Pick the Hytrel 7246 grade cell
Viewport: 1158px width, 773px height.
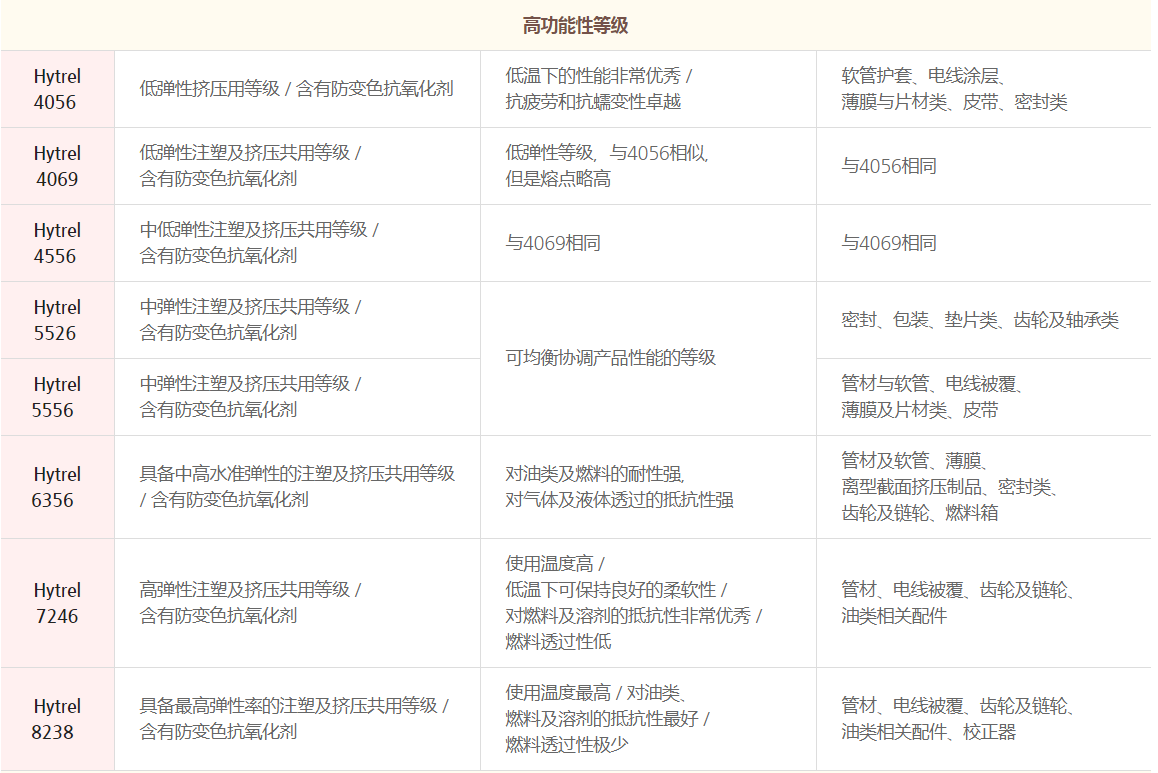[57, 603]
